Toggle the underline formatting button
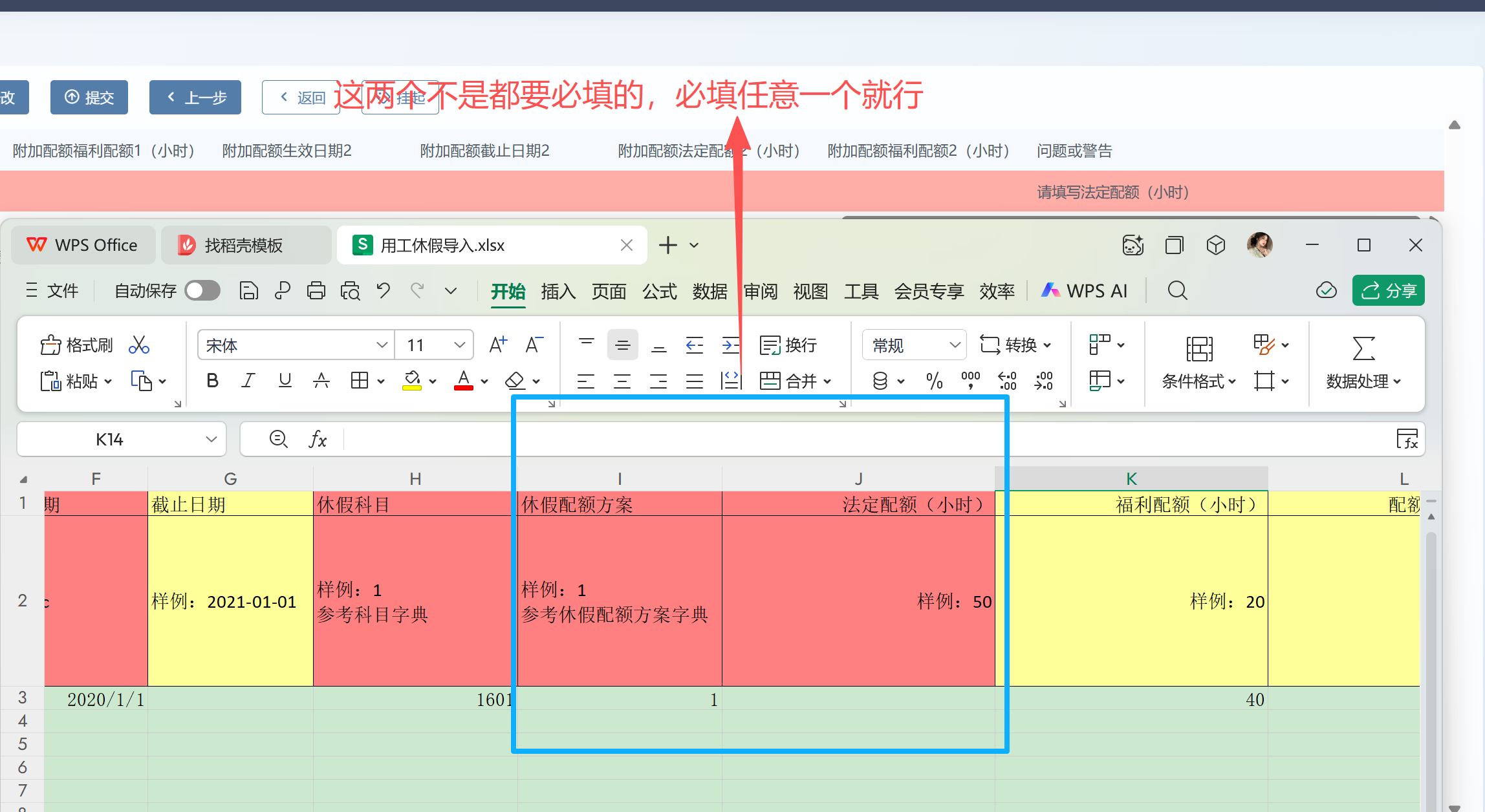The height and width of the screenshot is (812, 1485). coord(285,381)
